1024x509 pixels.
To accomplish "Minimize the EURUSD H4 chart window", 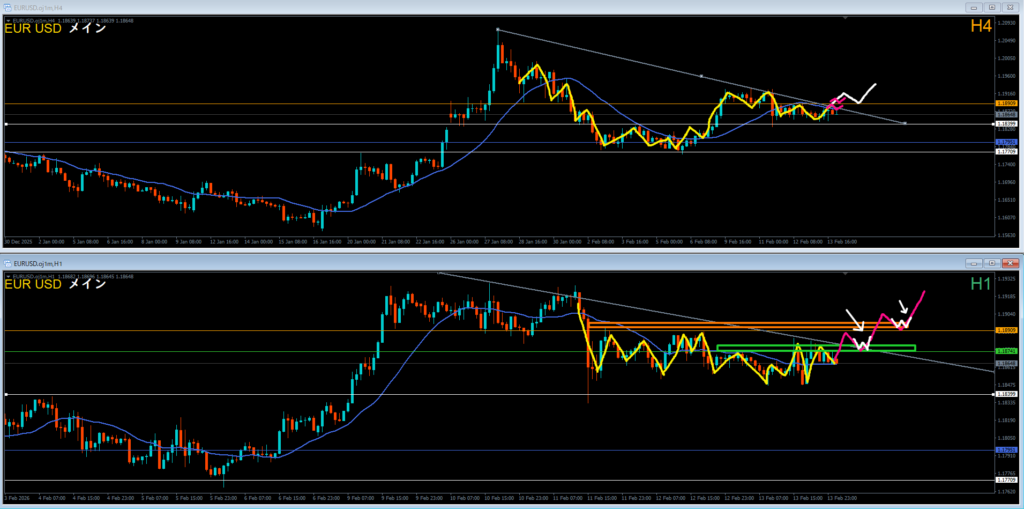I will pos(974,7).
